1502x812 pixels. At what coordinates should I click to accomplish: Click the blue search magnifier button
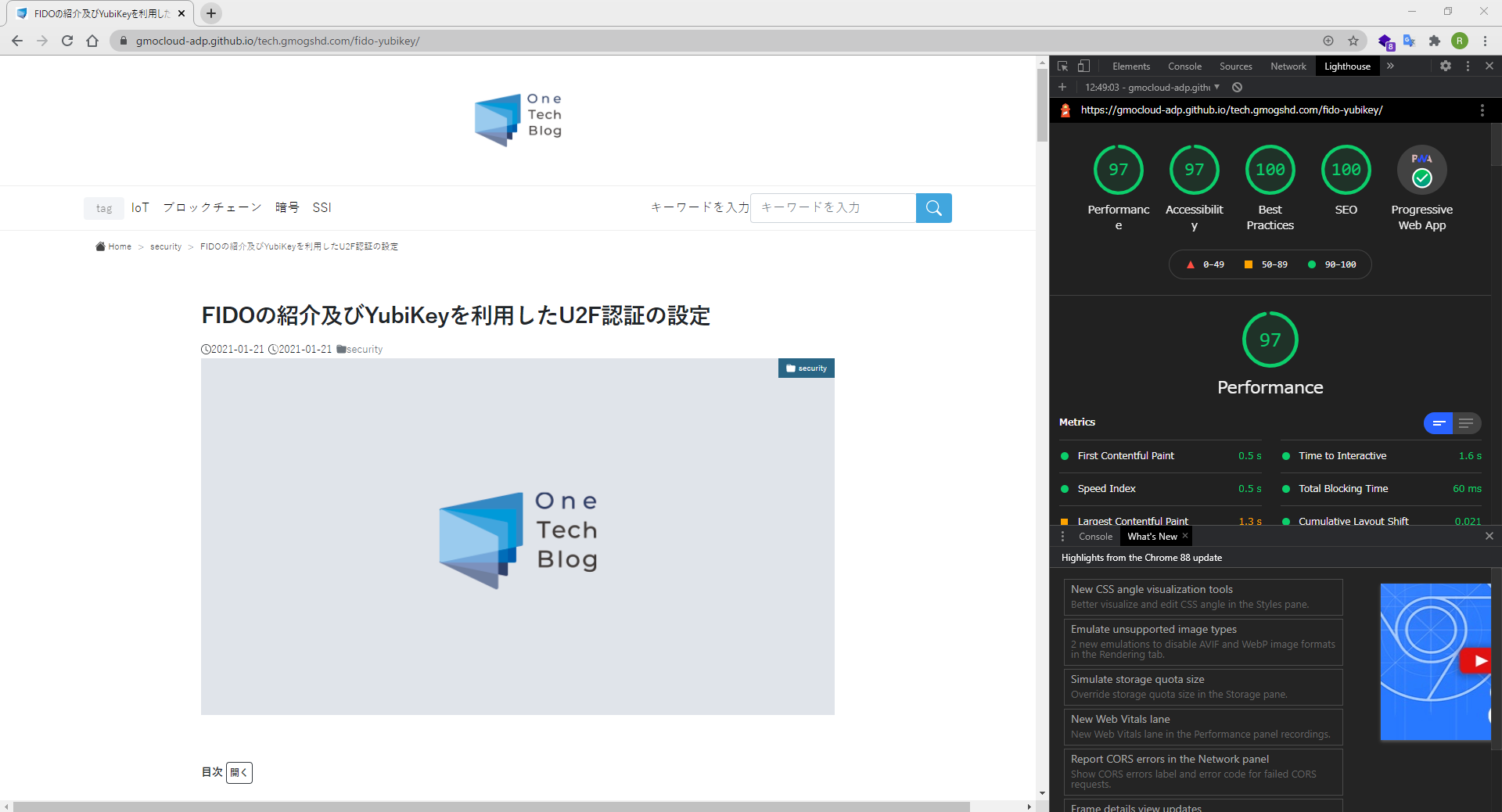coord(934,208)
